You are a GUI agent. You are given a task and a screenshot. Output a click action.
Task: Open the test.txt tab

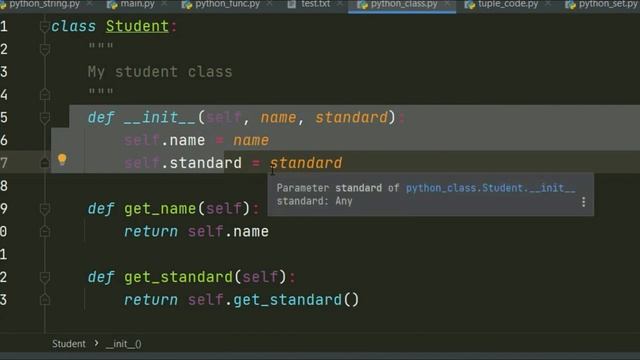click(315, 4)
